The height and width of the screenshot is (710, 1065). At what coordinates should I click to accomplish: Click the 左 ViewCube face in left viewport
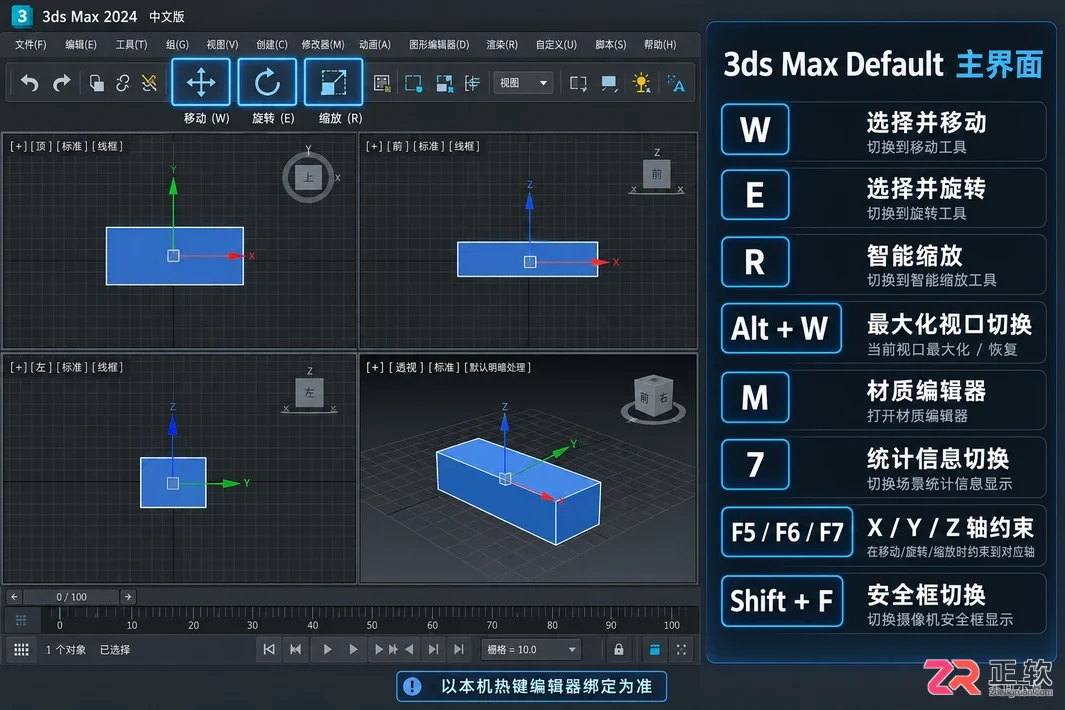(x=309, y=393)
